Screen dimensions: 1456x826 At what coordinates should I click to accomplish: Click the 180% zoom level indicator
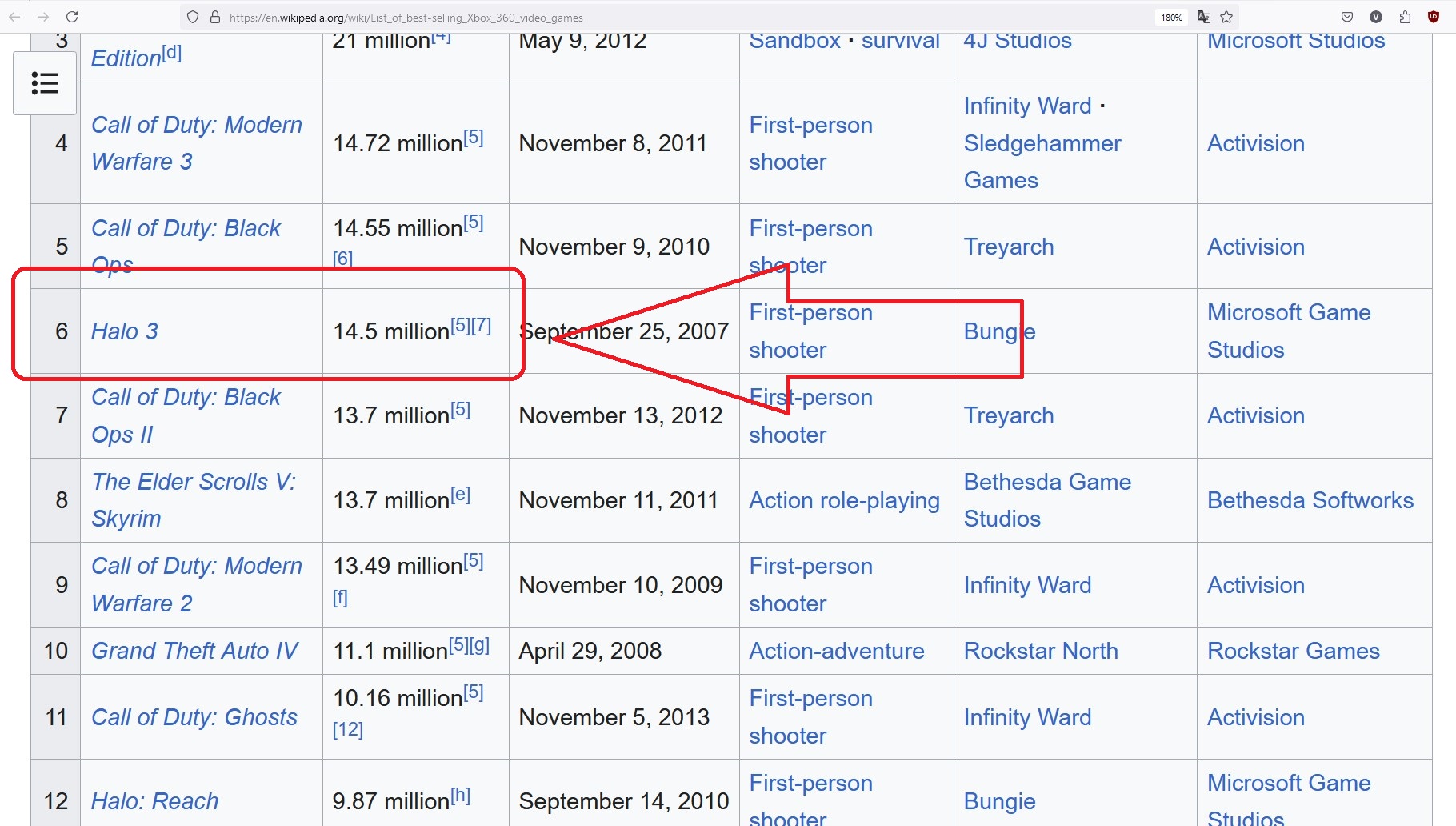pyautogui.click(x=1172, y=17)
